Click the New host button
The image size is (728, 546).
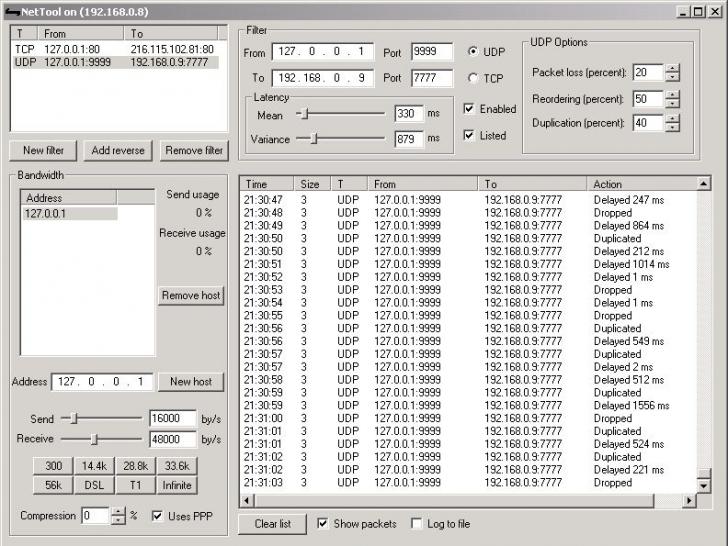click(191, 382)
